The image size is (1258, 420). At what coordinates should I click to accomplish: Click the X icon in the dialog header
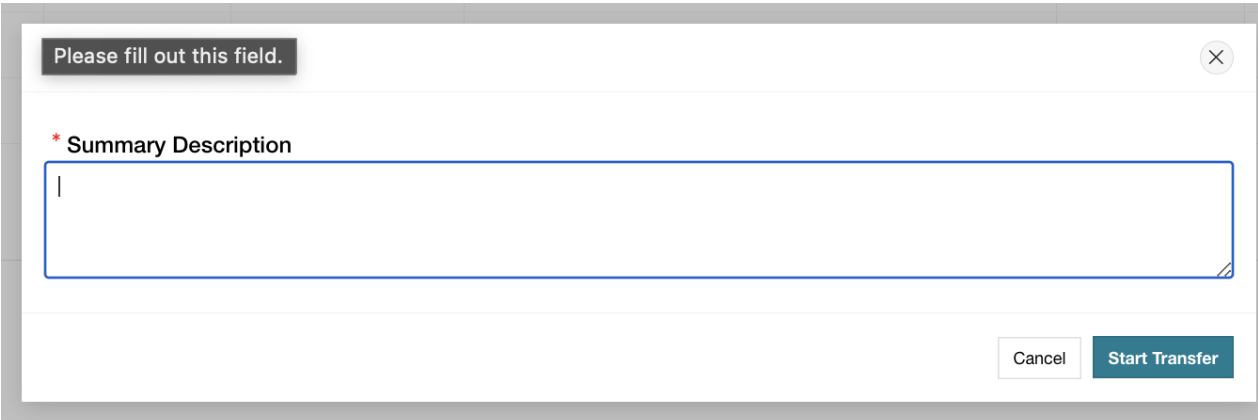[1215, 58]
